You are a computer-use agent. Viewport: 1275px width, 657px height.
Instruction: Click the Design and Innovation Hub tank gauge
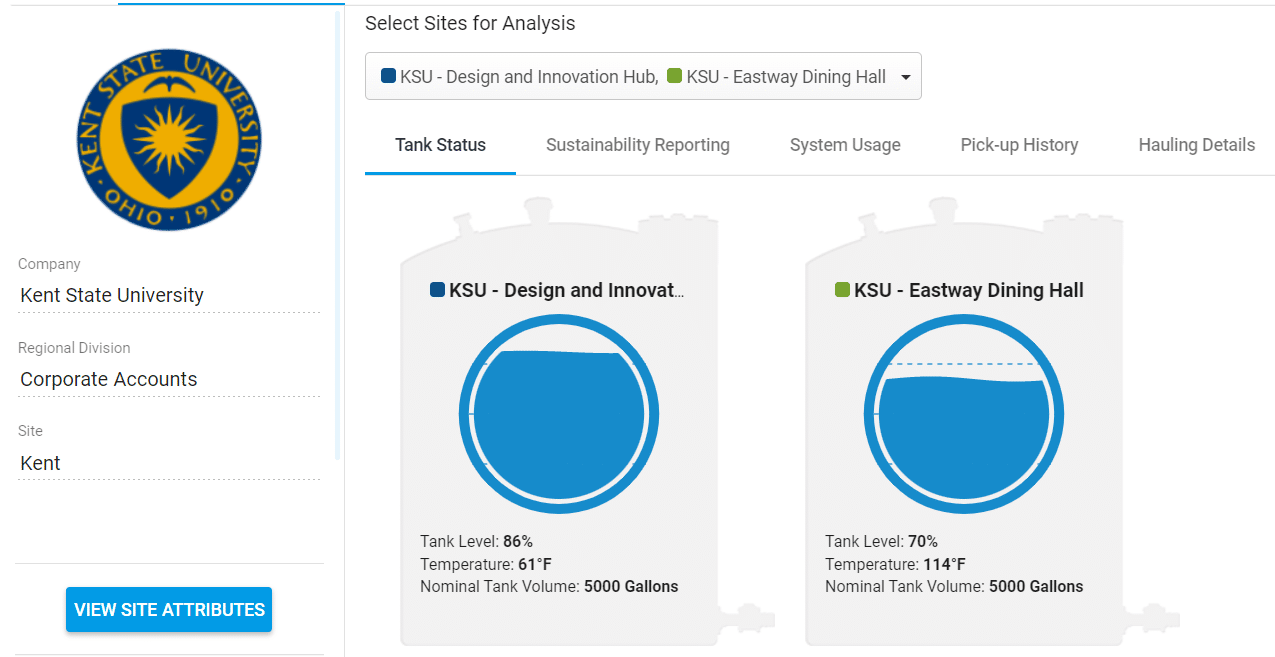pyautogui.click(x=558, y=414)
